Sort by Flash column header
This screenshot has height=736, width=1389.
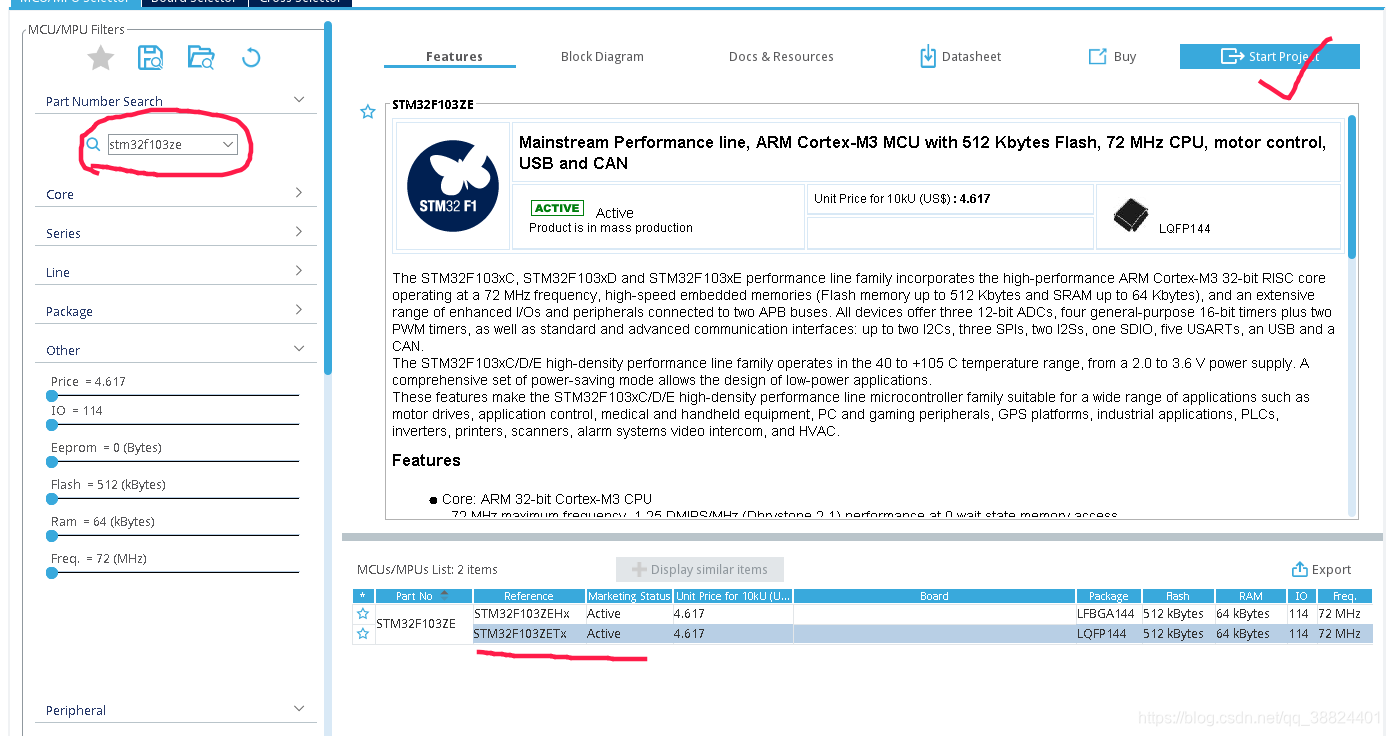tap(1177, 596)
